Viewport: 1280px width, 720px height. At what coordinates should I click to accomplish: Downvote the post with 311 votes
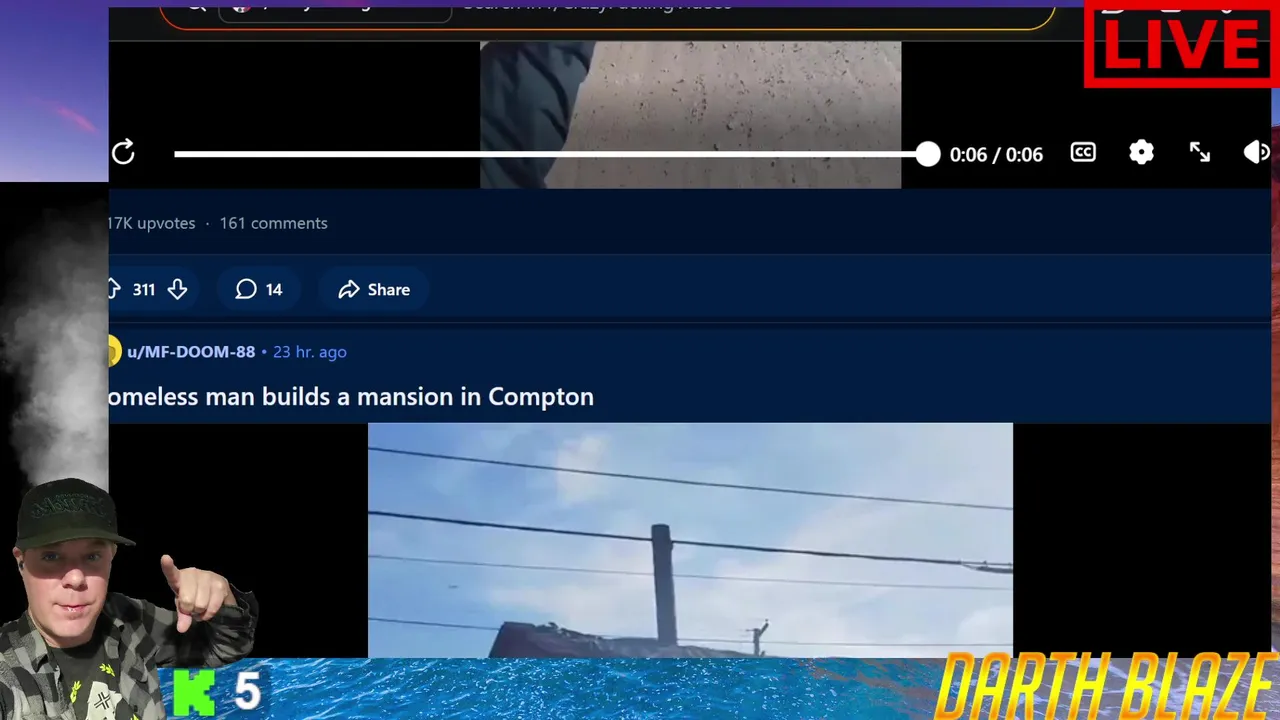point(178,289)
